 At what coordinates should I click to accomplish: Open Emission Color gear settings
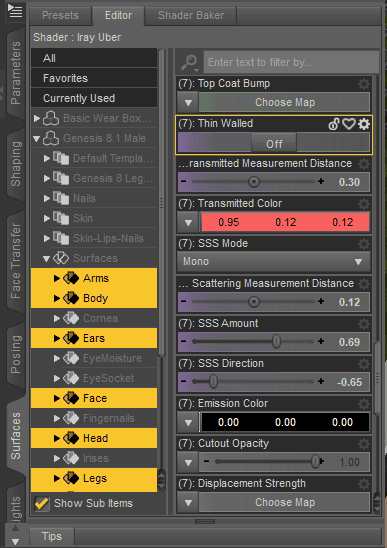[x=364, y=404]
